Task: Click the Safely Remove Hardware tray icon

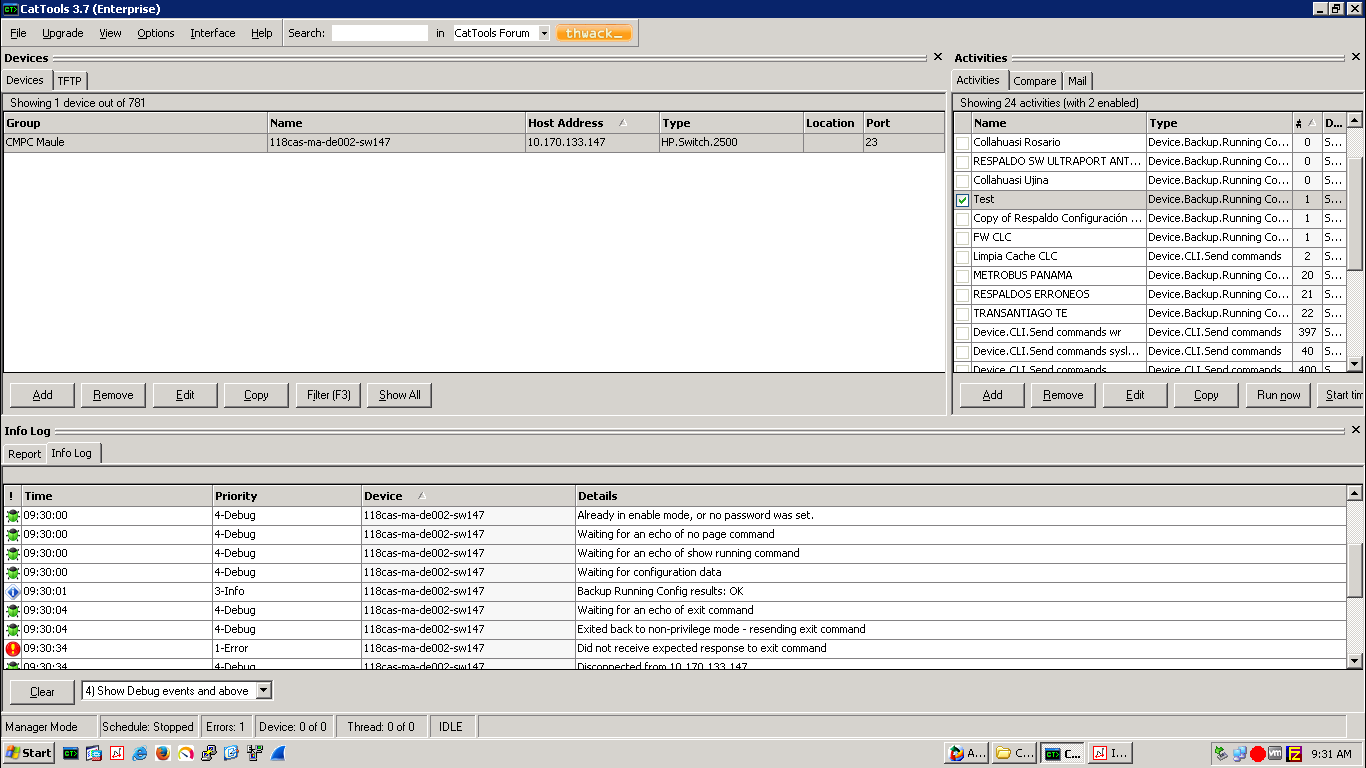Action: pyautogui.click(x=1221, y=754)
